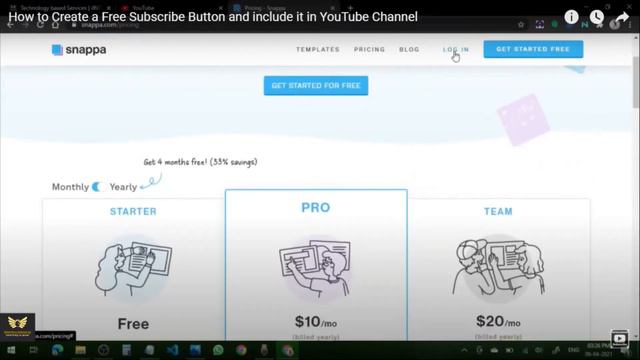
Task: Click the Snappa logo in header
Action: coord(79,50)
